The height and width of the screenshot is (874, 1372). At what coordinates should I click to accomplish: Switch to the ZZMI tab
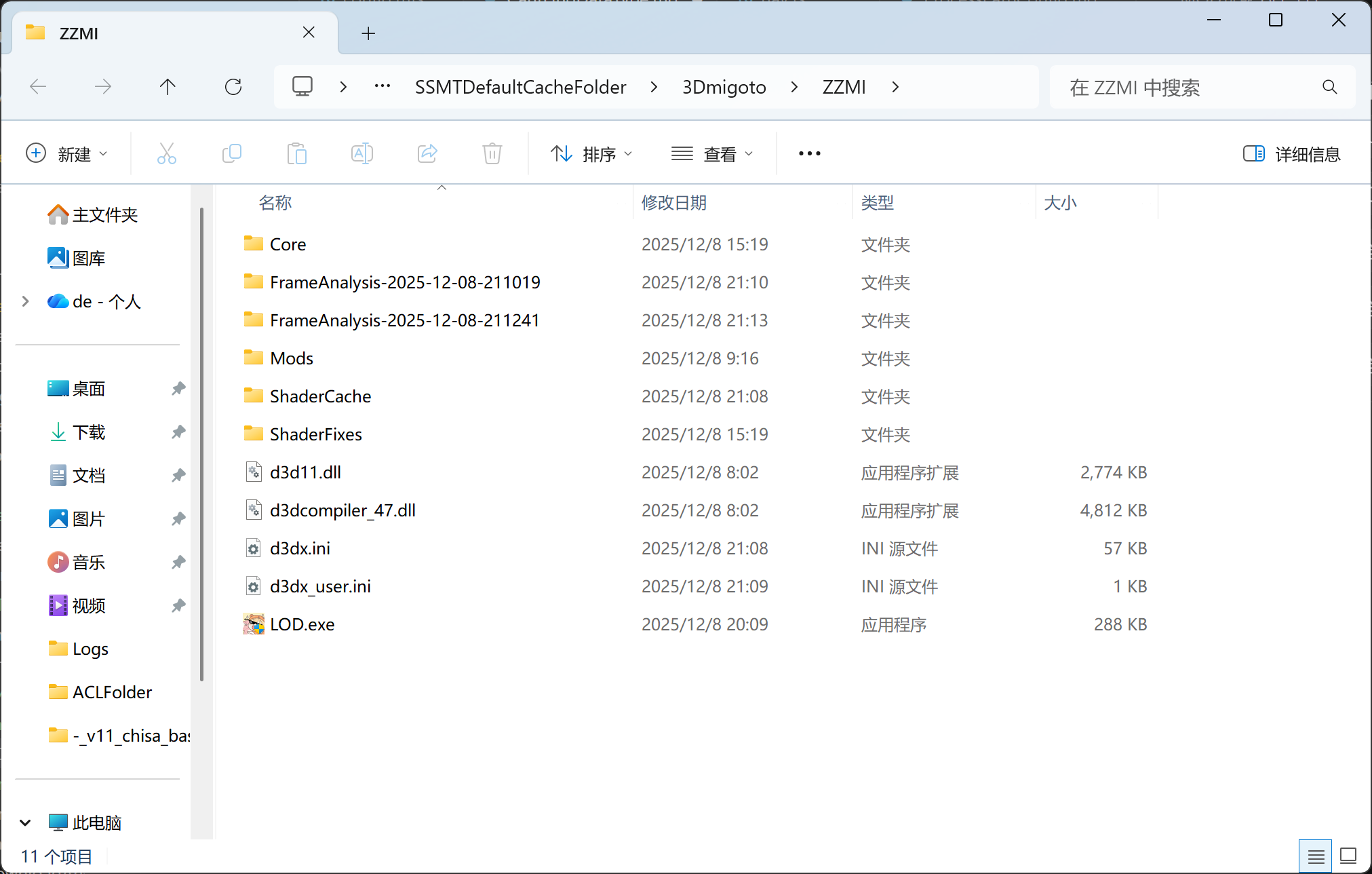[x=79, y=33]
